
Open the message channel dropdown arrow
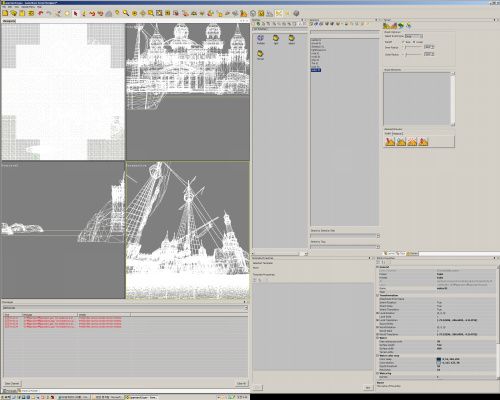coord(246,308)
